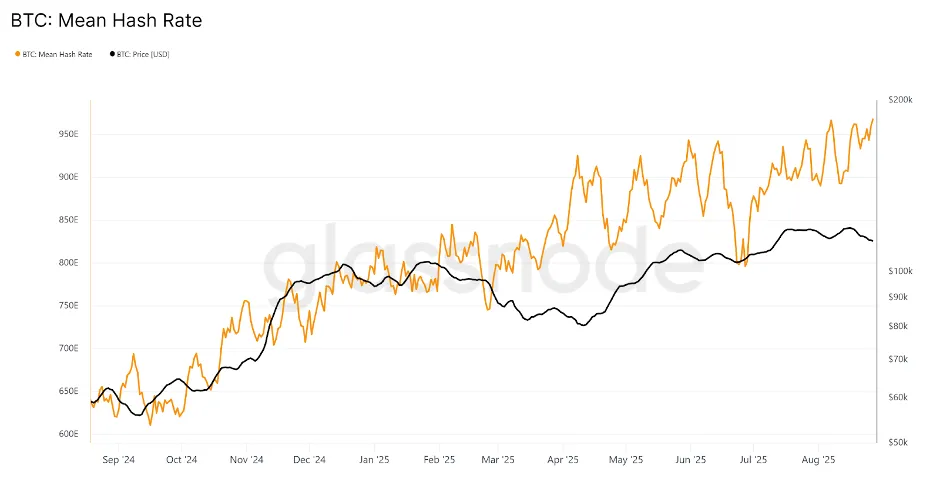The height and width of the screenshot is (489, 941).
Task: Select the May '25 date axis label
Action: coord(624,461)
